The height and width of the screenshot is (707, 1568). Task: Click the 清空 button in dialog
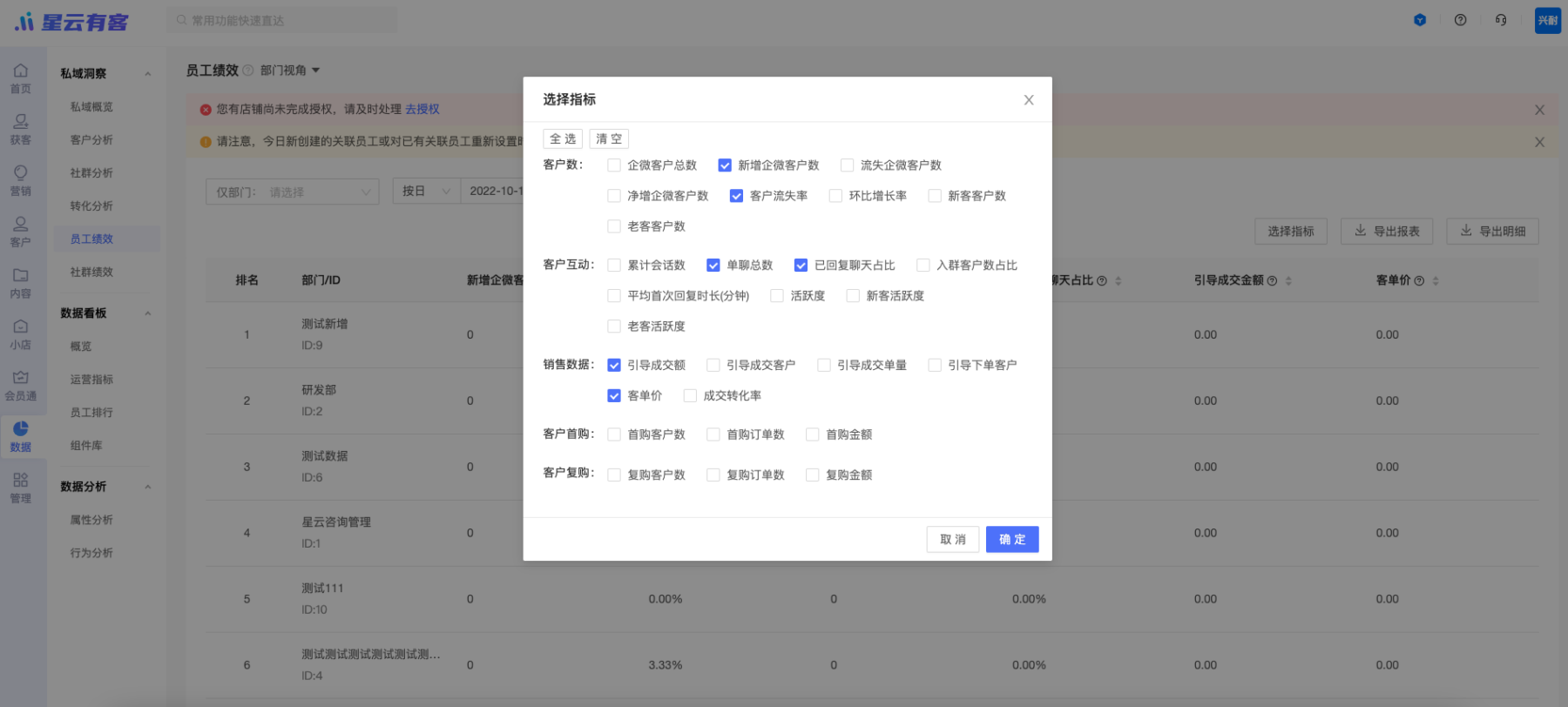pyautogui.click(x=609, y=139)
